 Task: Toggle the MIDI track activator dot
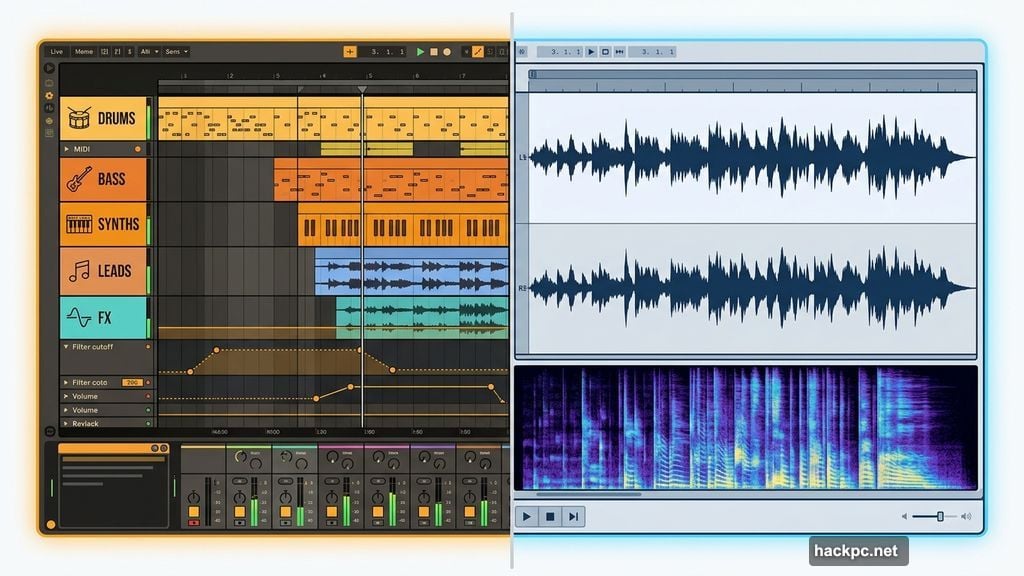[137, 148]
